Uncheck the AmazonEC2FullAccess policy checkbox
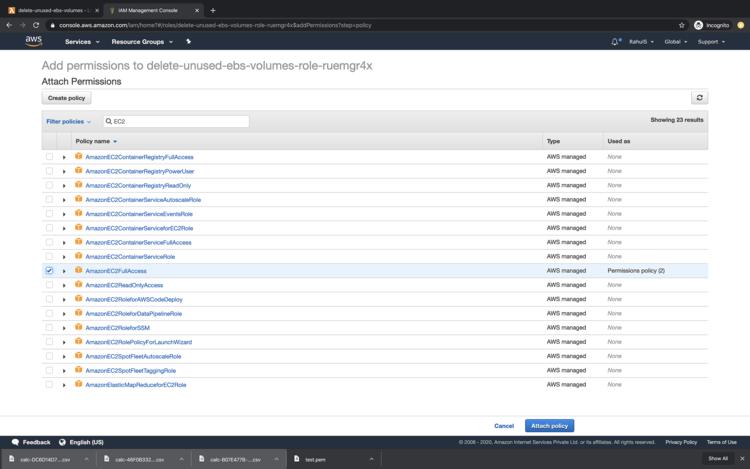The image size is (750, 469). tap(49, 271)
